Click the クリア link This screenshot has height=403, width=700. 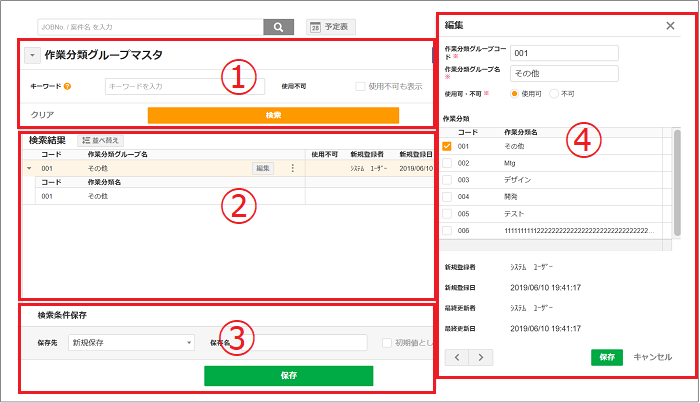(x=42, y=115)
